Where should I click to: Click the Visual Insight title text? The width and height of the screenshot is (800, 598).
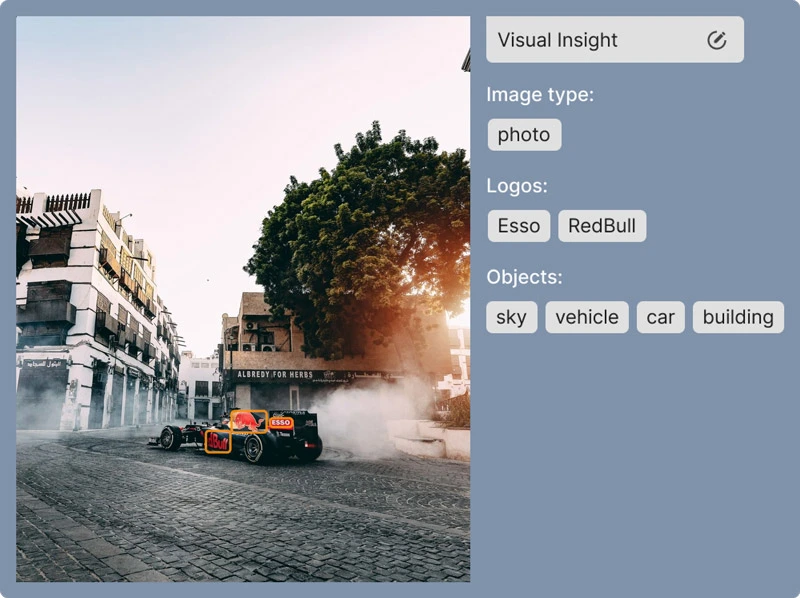557,40
